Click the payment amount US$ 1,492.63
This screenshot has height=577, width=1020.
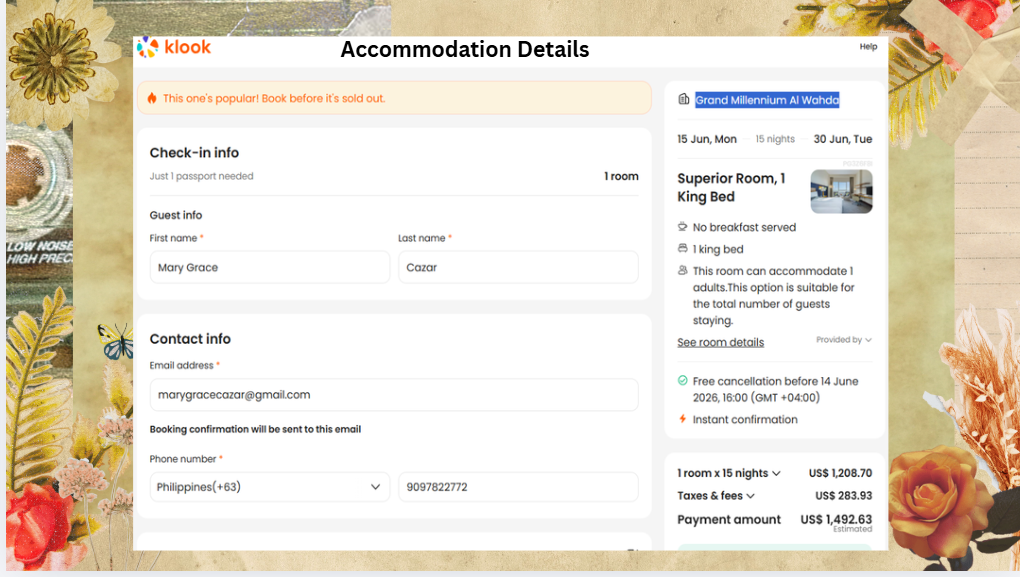click(836, 519)
